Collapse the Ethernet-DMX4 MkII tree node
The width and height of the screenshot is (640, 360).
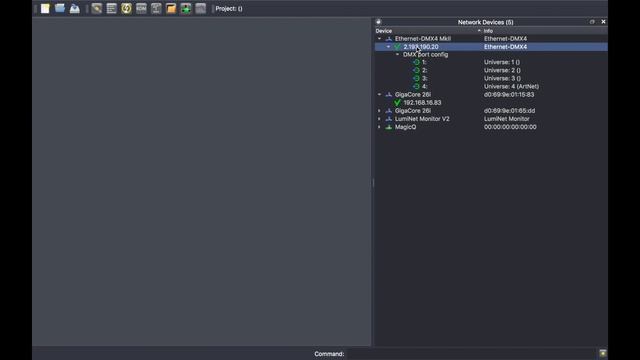380,39
